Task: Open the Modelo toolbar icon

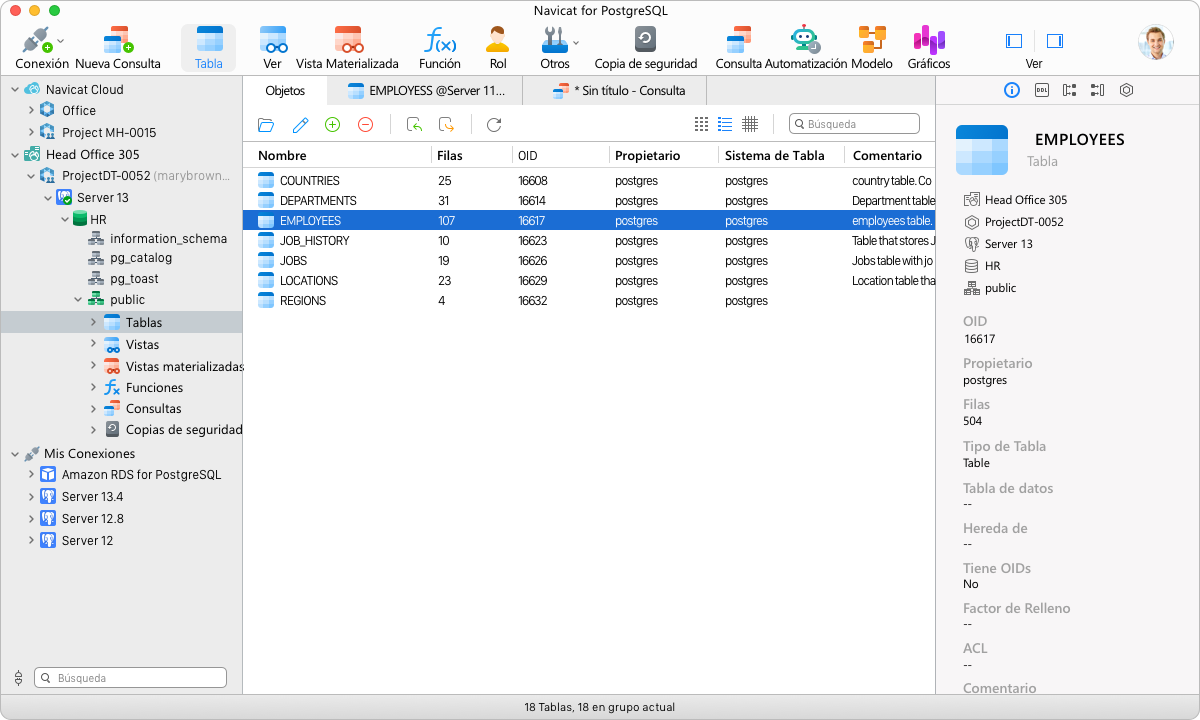Action: click(871, 41)
